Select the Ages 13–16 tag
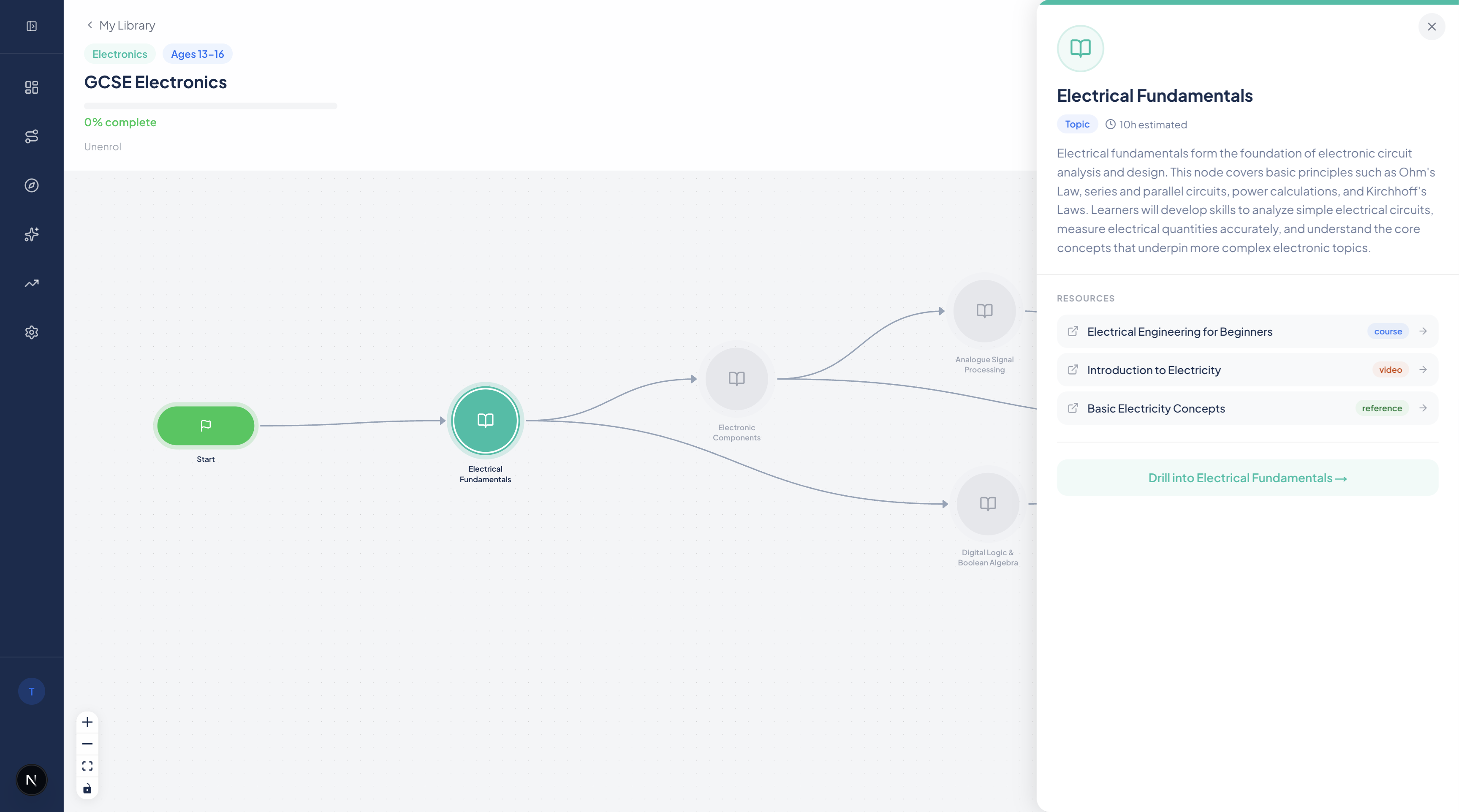Image resolution: width=1459 pixels, height=812 pixels. click(198, 54)
